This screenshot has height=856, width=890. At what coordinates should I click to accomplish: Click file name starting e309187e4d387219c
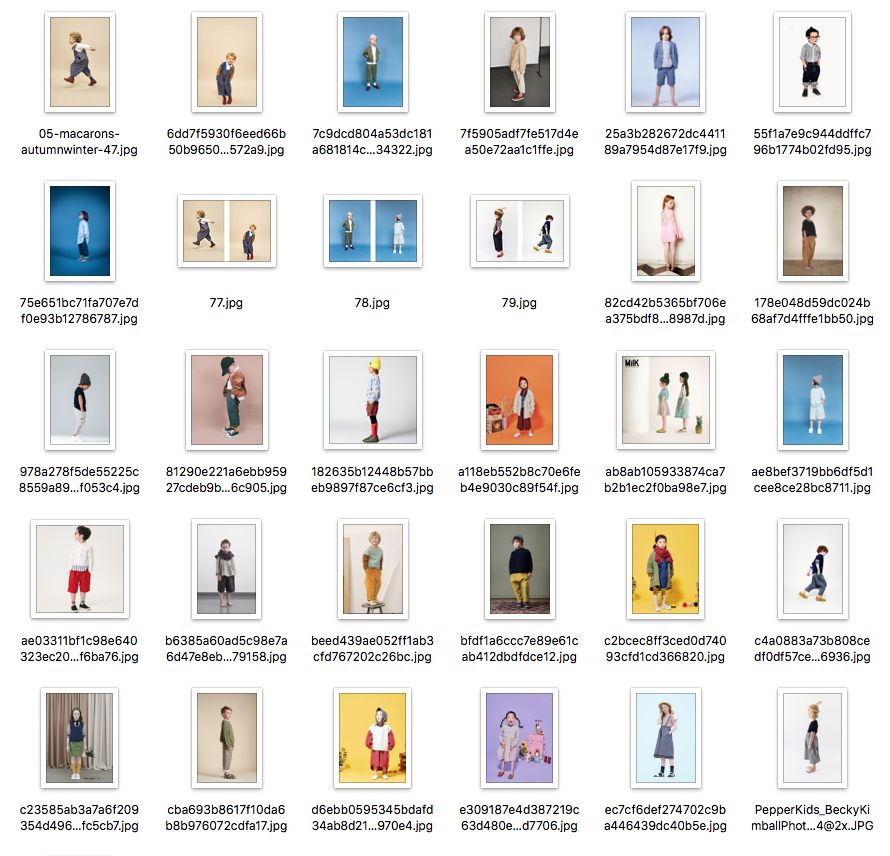(519, 817)
